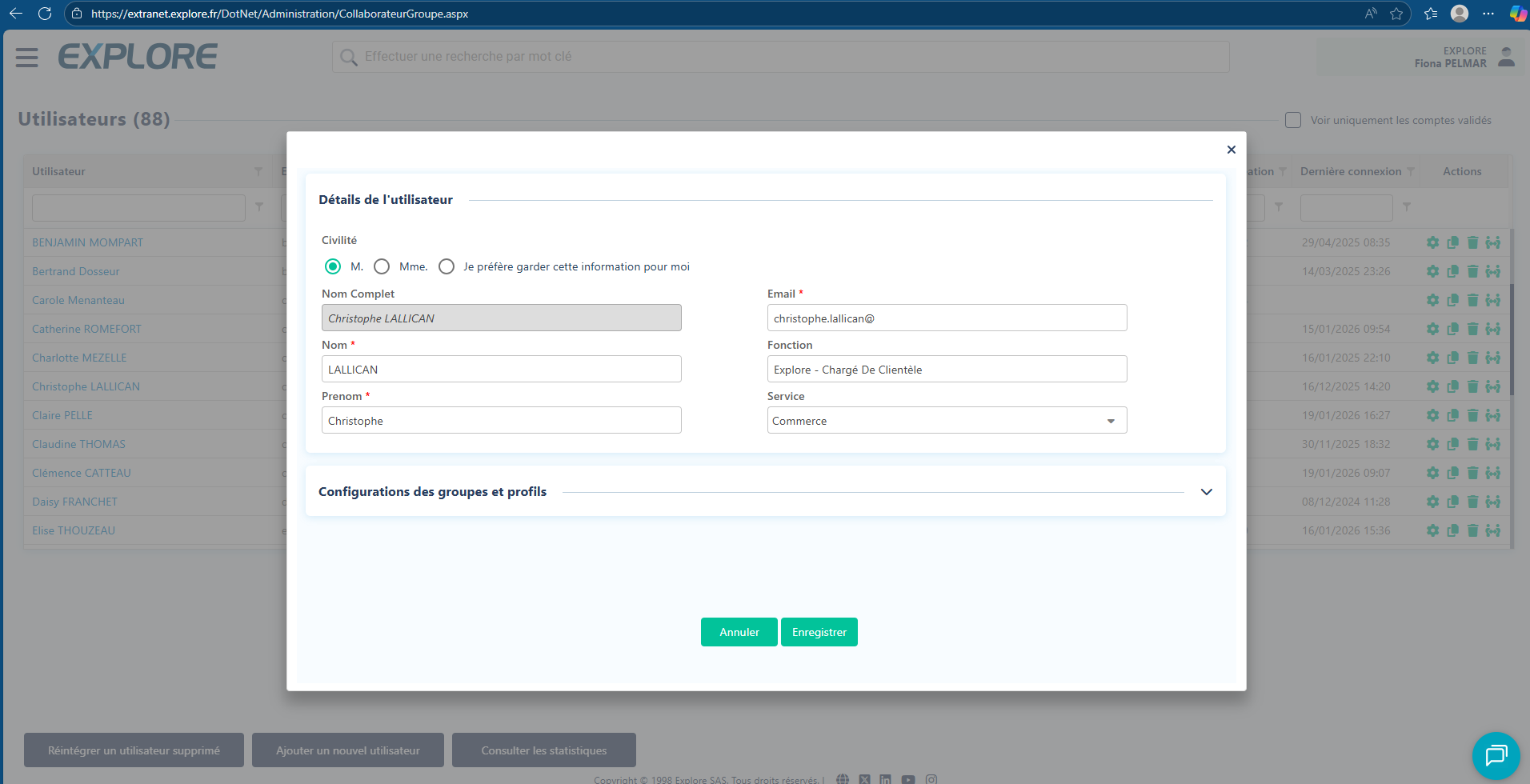Click the settings gear for BENJAMIN MOMPART row
The image size is (1530, 784).
[1432, 242]
